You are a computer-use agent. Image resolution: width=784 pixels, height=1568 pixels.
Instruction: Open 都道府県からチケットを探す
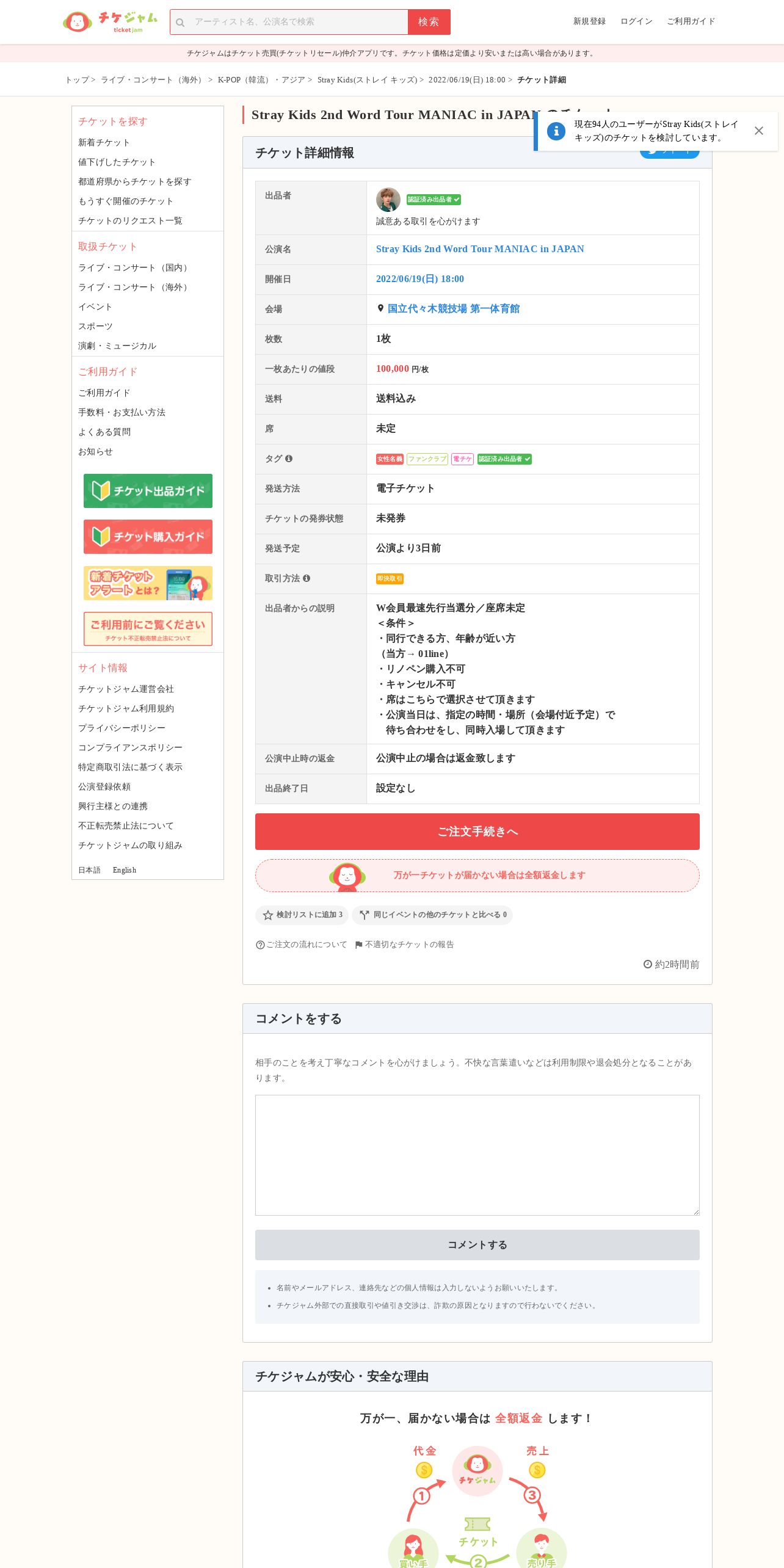tap(134, 181)
